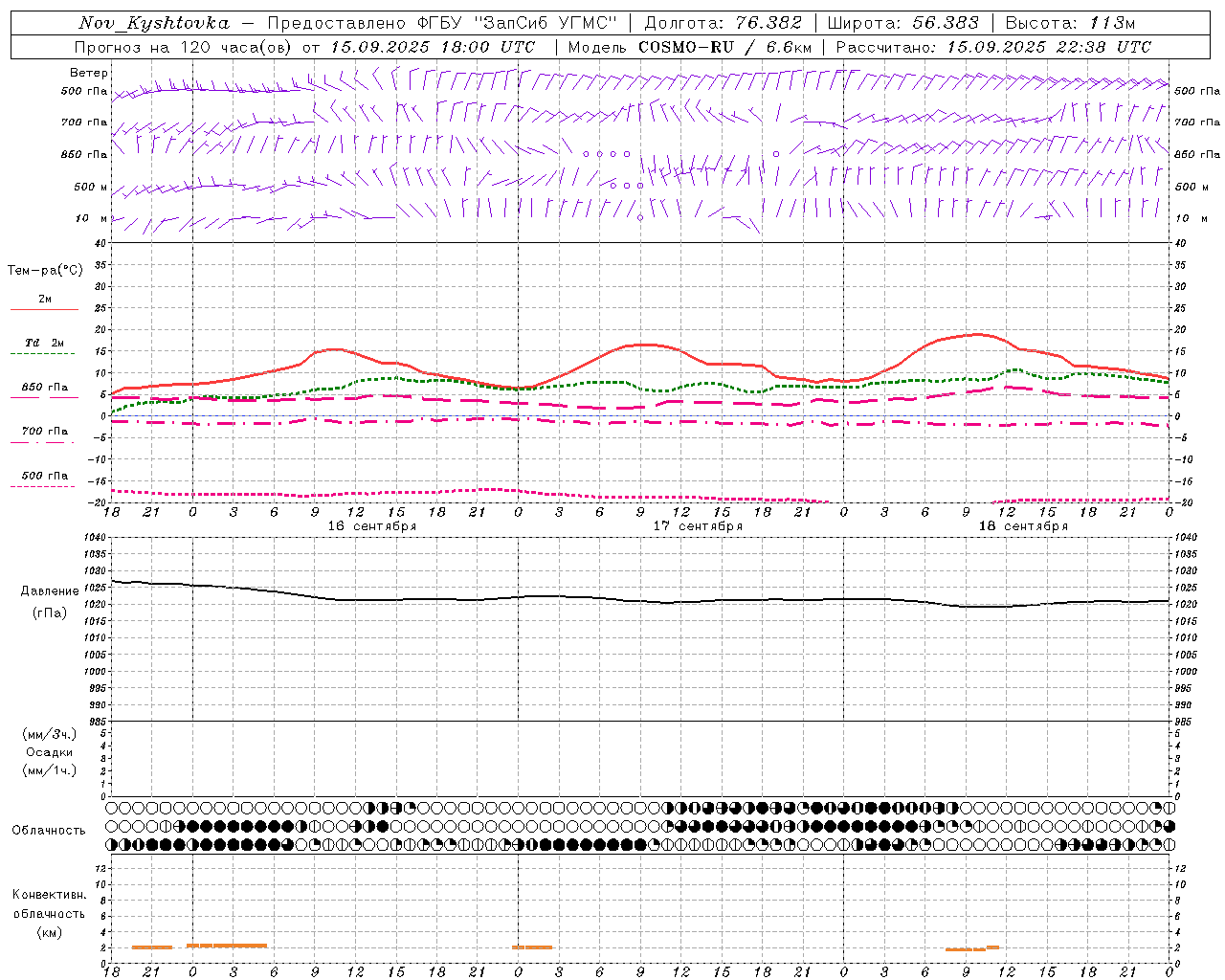This screenshot has height=980, width=1225.
Task: Select the "2м" temperature legend entry
Action: 44,300
